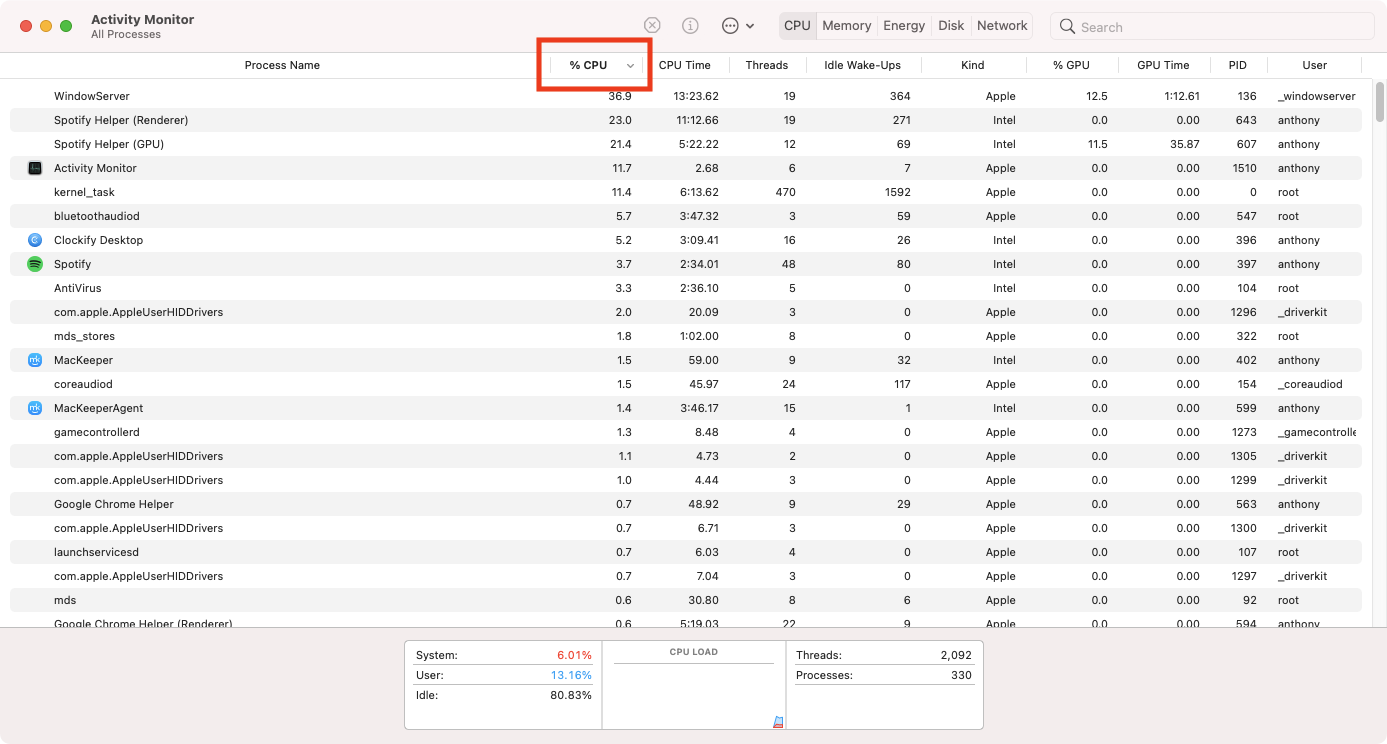
Task: Select the coreaudiod process
Action: tap(685, 384)
